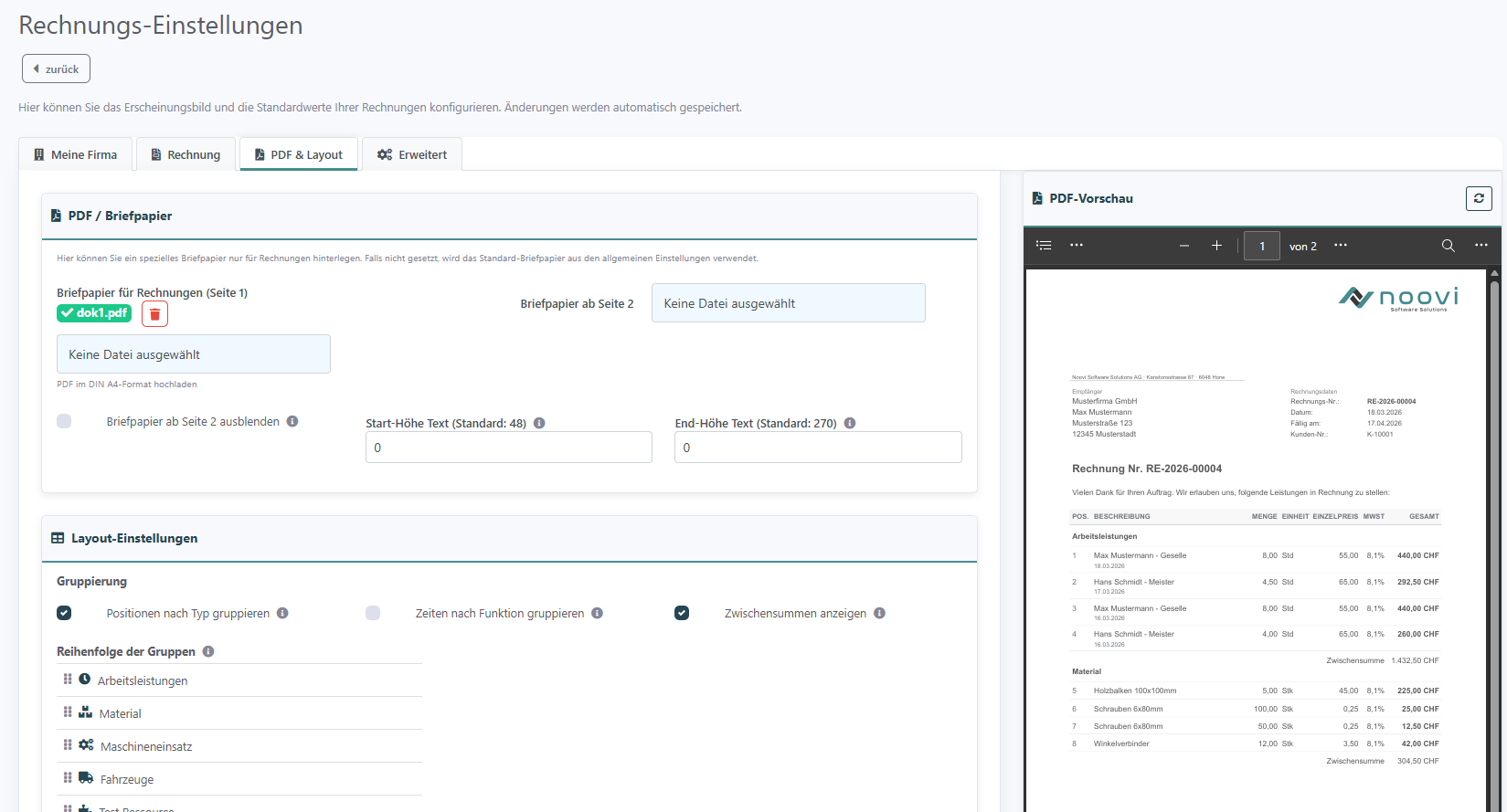Show info for Start-Höhe Text

click(539, 423)
